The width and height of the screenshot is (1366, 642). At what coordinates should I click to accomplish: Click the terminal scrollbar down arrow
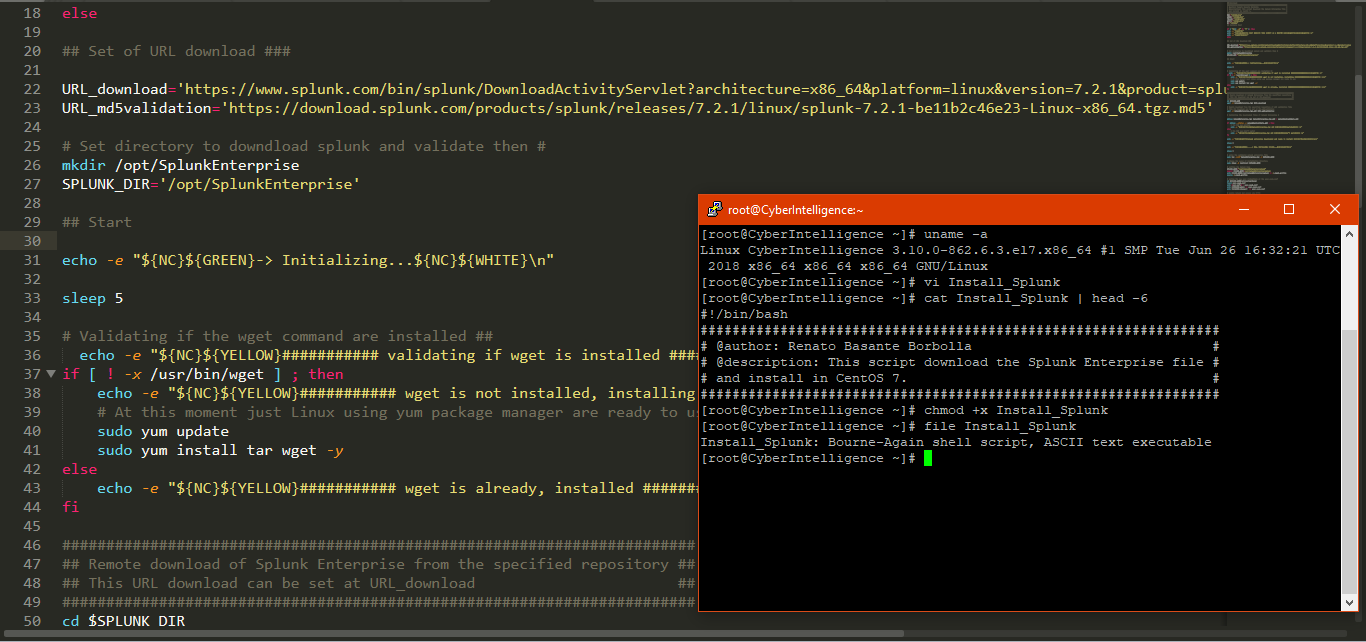(x=1349, y=601)
